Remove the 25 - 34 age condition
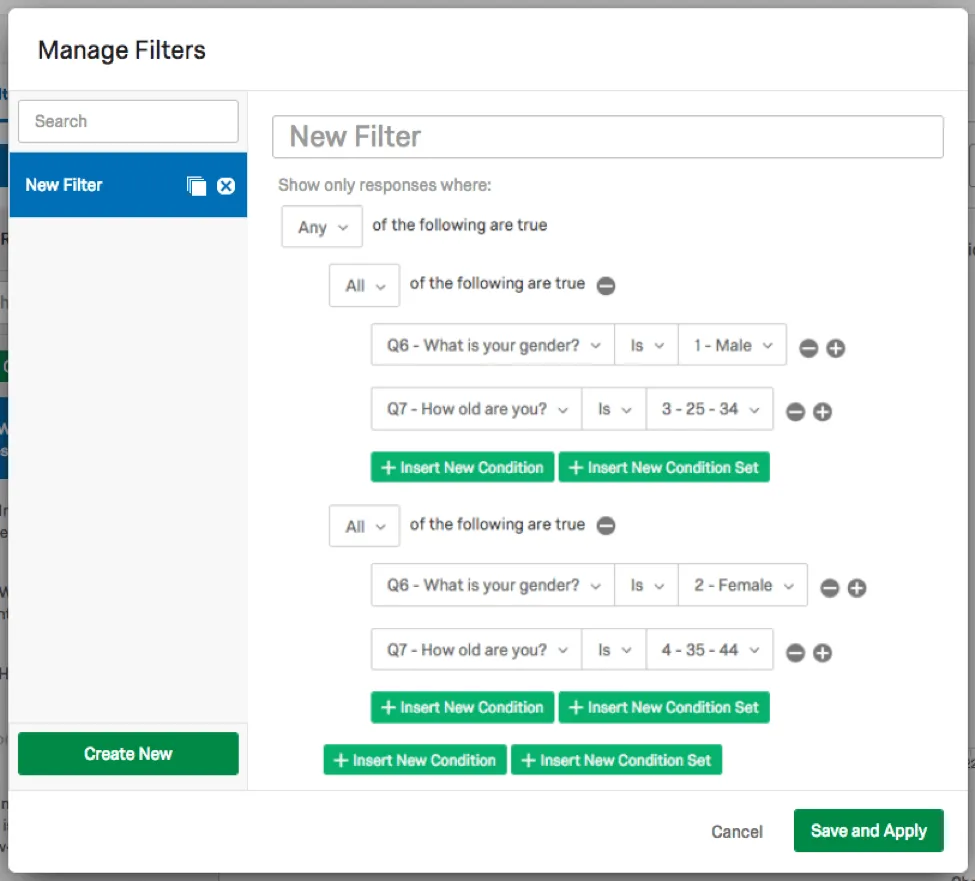This screenshot has width=975, height=881. point(795,412)
